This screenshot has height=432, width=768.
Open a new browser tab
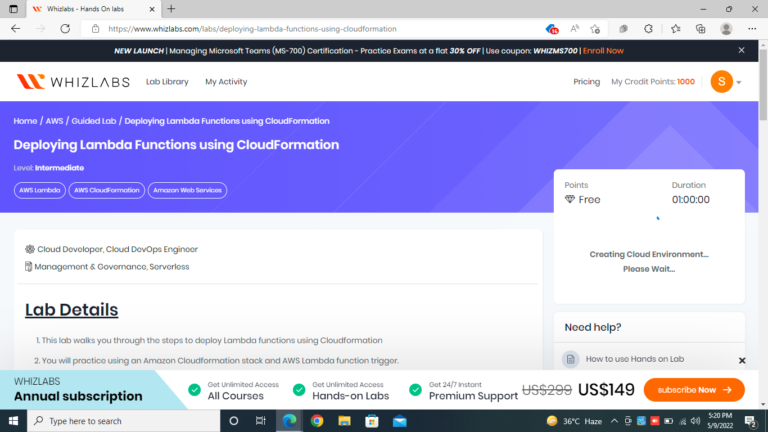[171, 9]
